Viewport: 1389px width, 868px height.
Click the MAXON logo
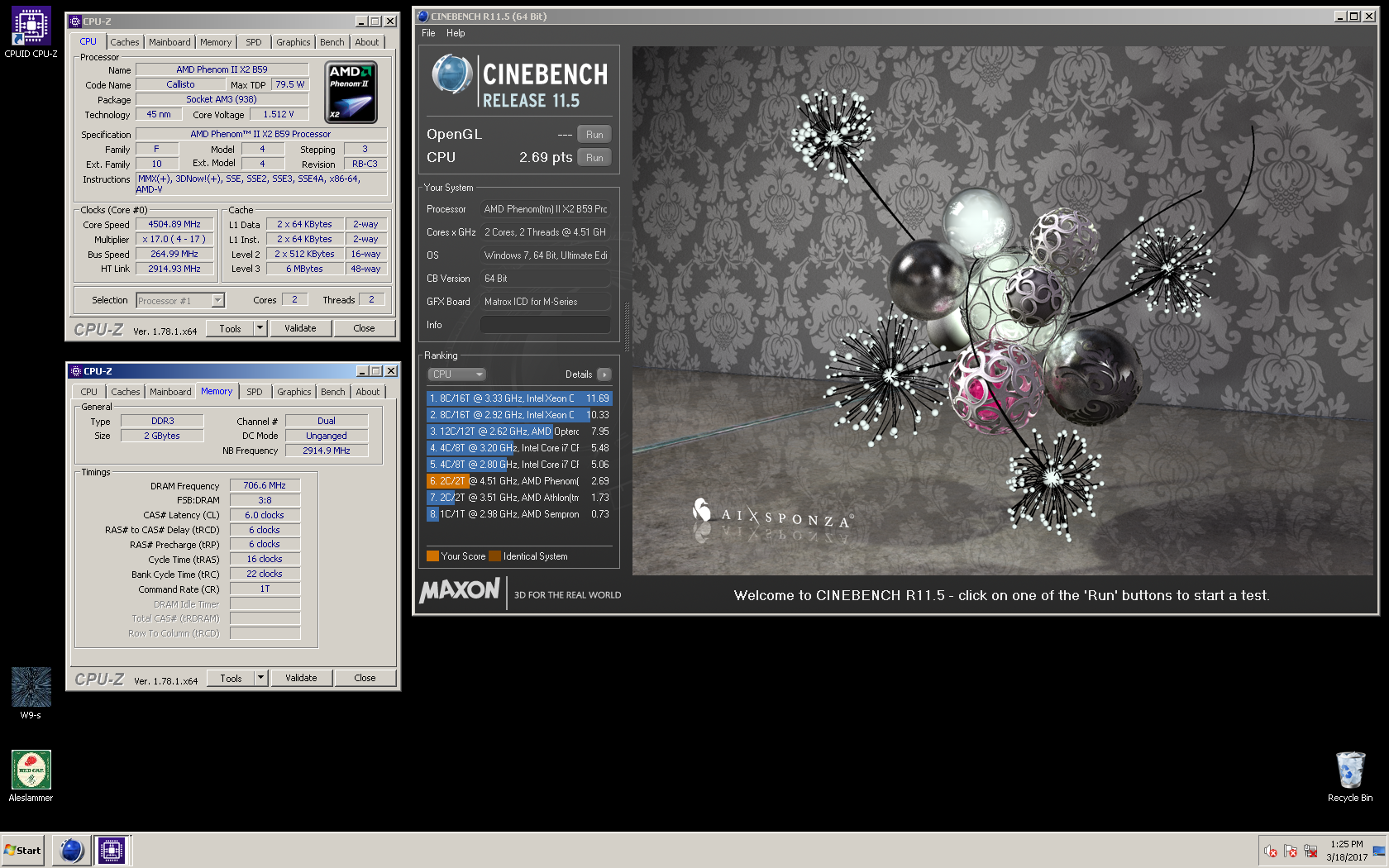pos(460,590)
